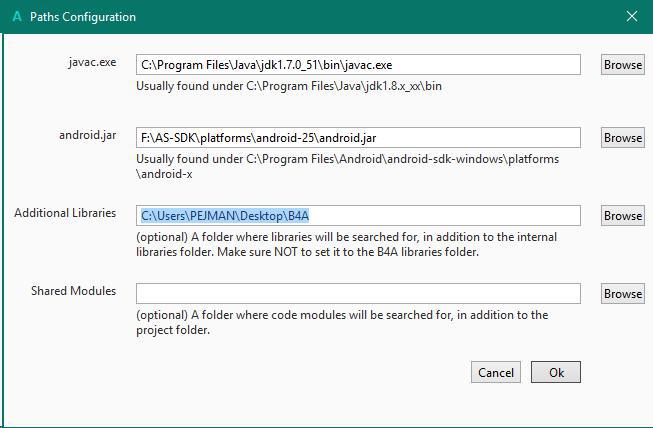The width and height of the screenshot is (653, 428).
Task: Close the Paths Configuration dialog
Action: [x=631, y=17]
